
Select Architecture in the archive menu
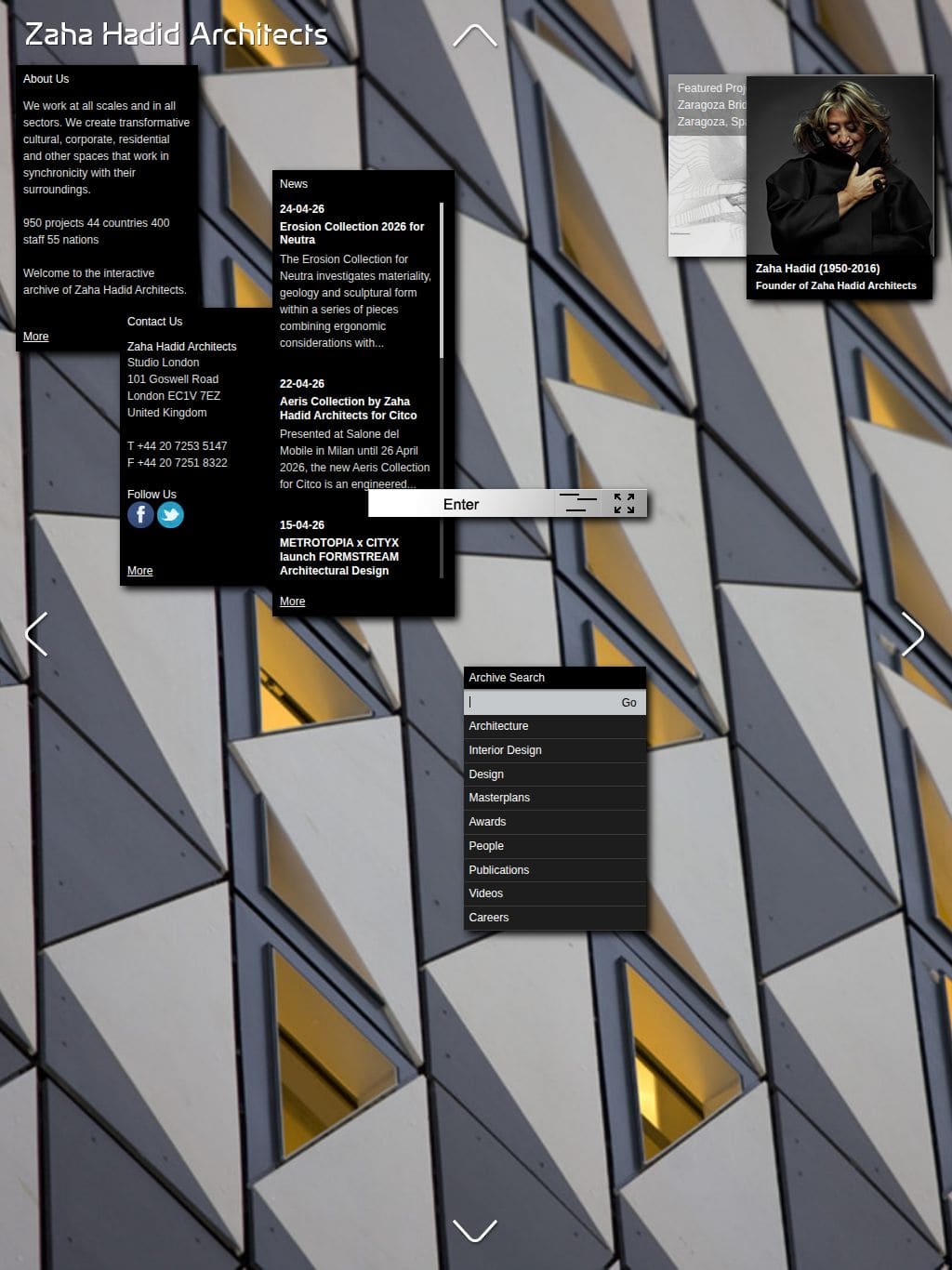coord(555,726)
